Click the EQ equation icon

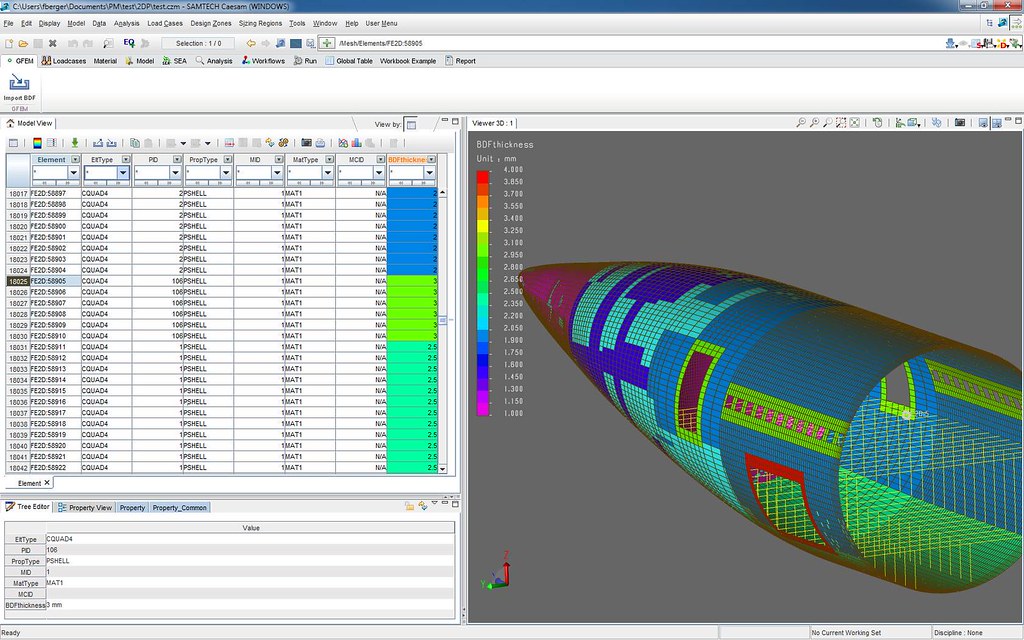point(129,42)
